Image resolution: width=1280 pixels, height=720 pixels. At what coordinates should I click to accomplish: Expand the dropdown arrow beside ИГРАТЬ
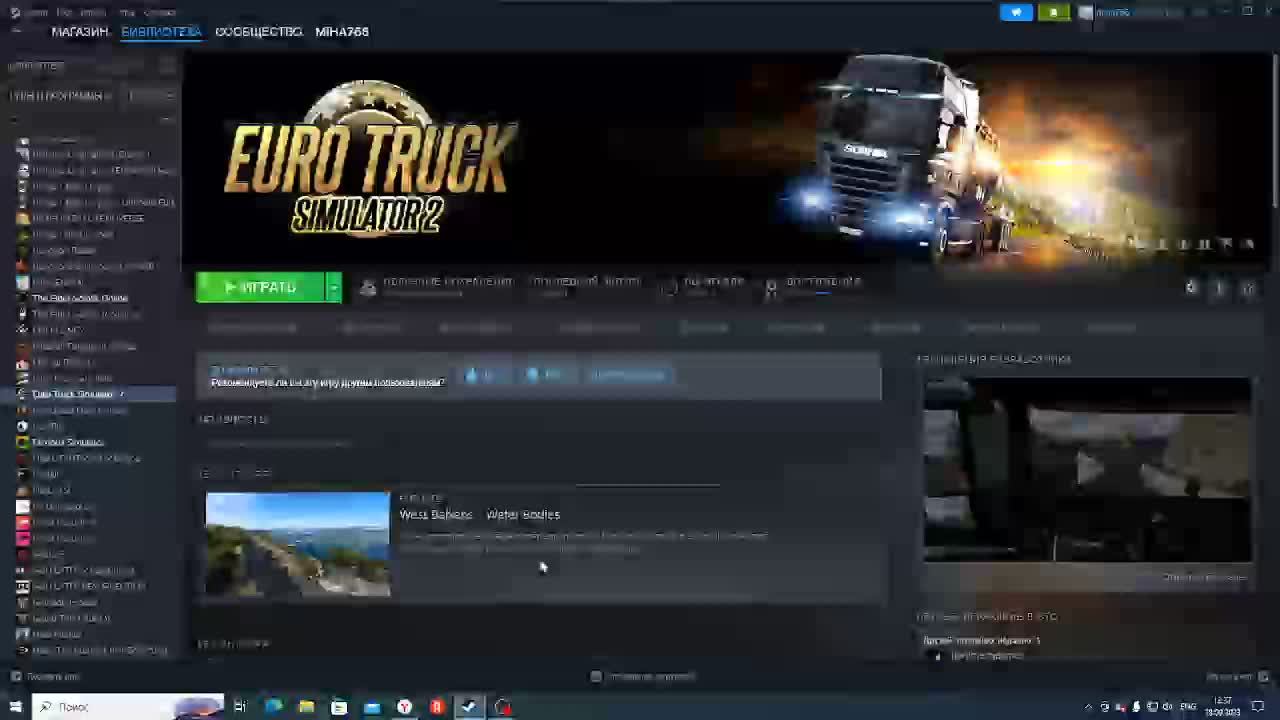334,288
